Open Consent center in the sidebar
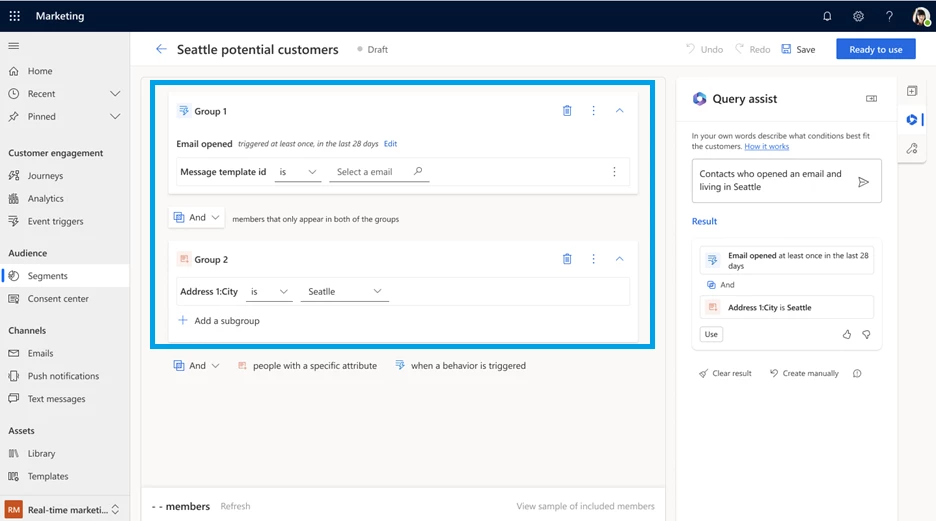 [58, 299]
